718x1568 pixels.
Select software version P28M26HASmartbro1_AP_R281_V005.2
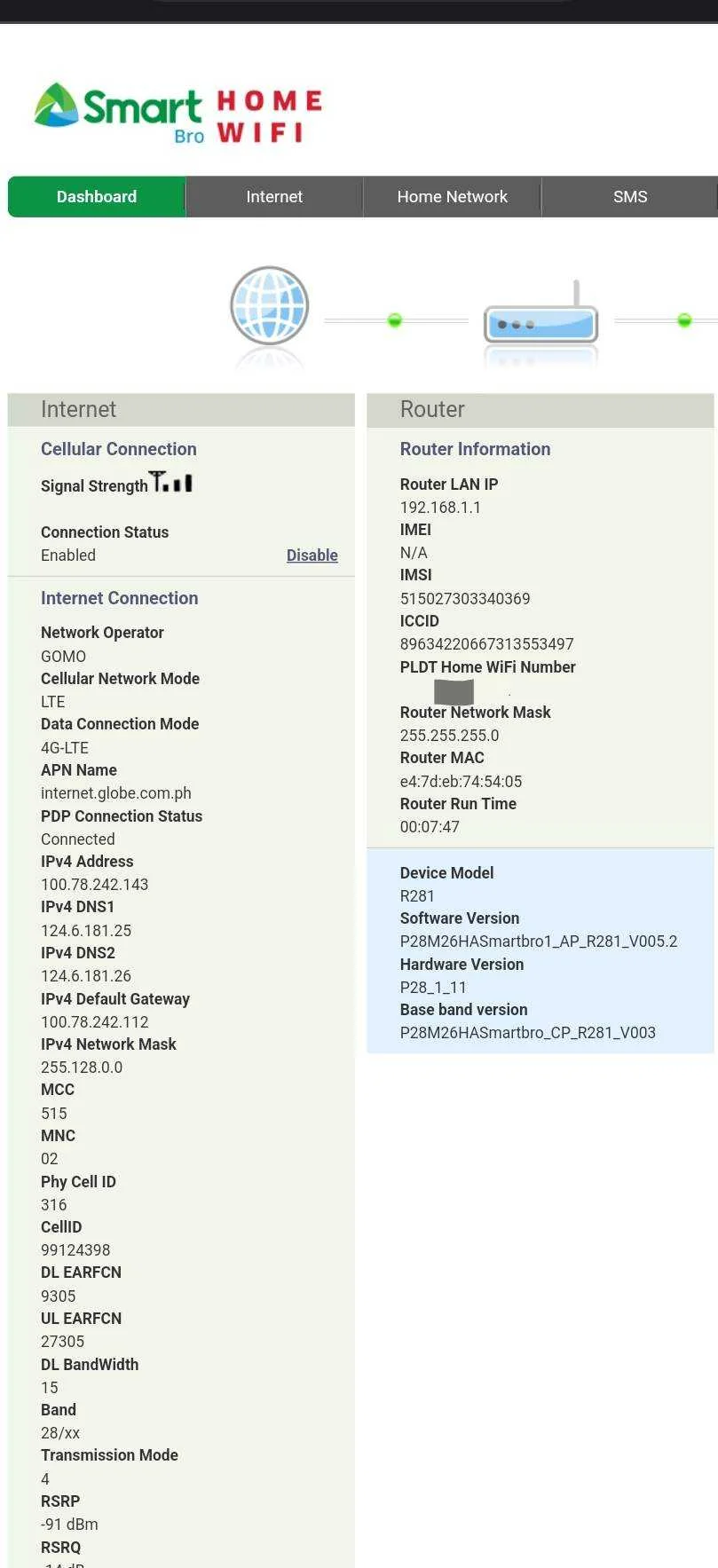(x=539, y=942)
